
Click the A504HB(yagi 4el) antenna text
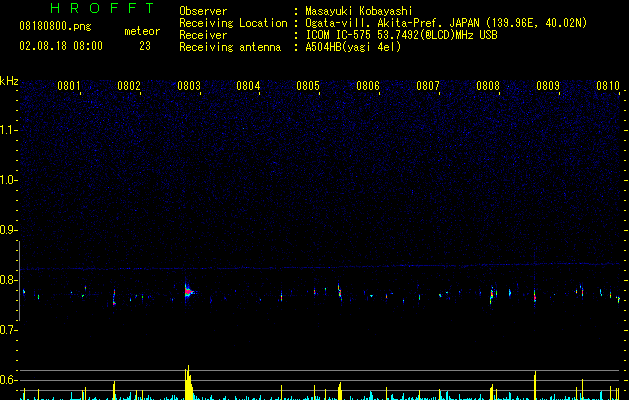[x=353, y=47]
